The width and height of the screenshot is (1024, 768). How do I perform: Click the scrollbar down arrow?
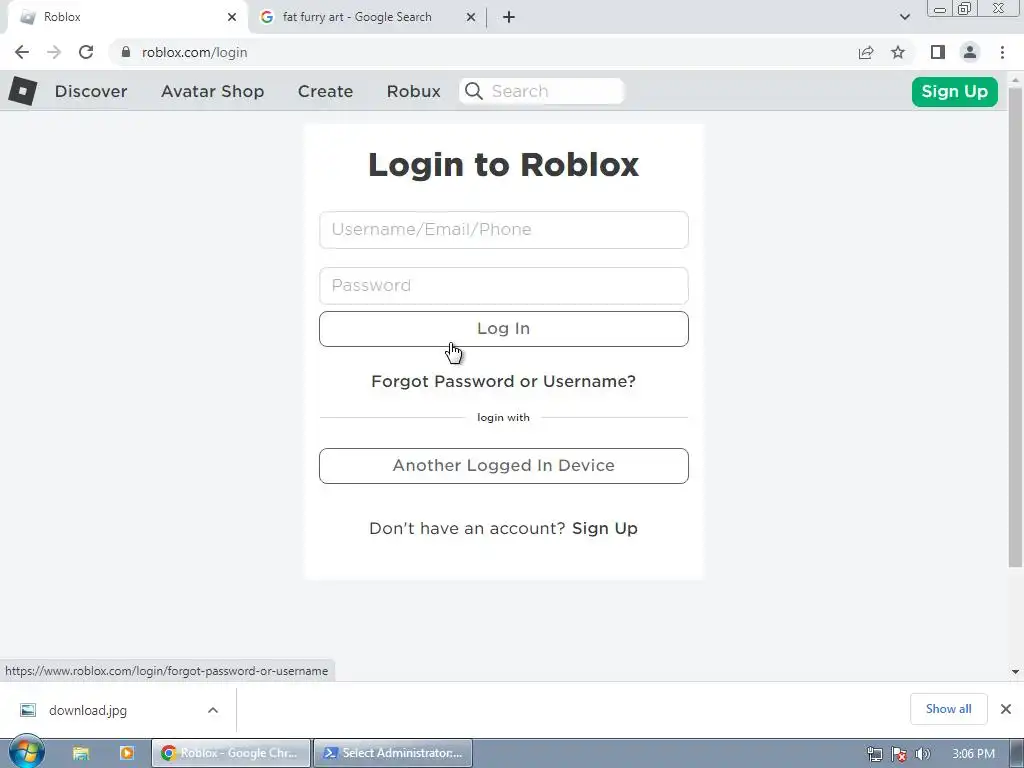click(x=1015, y=671)
